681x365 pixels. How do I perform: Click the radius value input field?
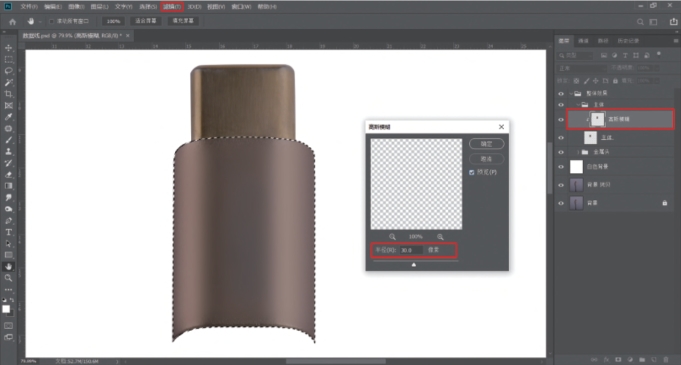coord(411,250)
